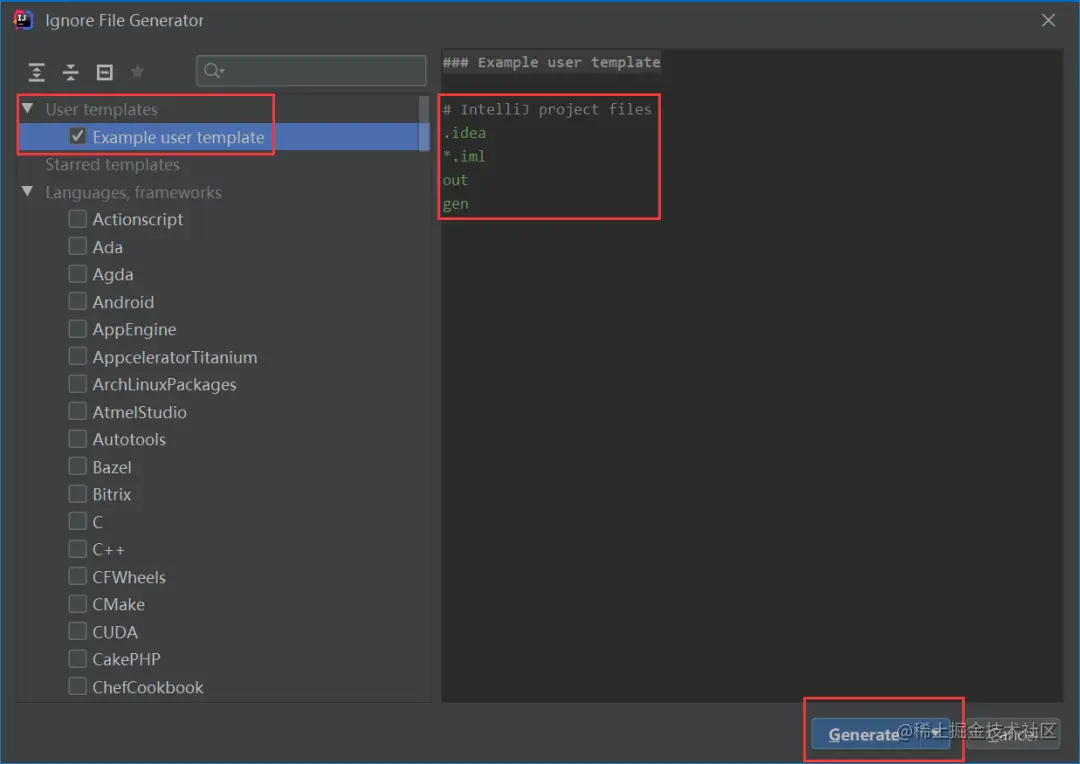Tick the CUDA checkbox
The height and width of the screenshot is (764, 1080).
pos(77,632)
